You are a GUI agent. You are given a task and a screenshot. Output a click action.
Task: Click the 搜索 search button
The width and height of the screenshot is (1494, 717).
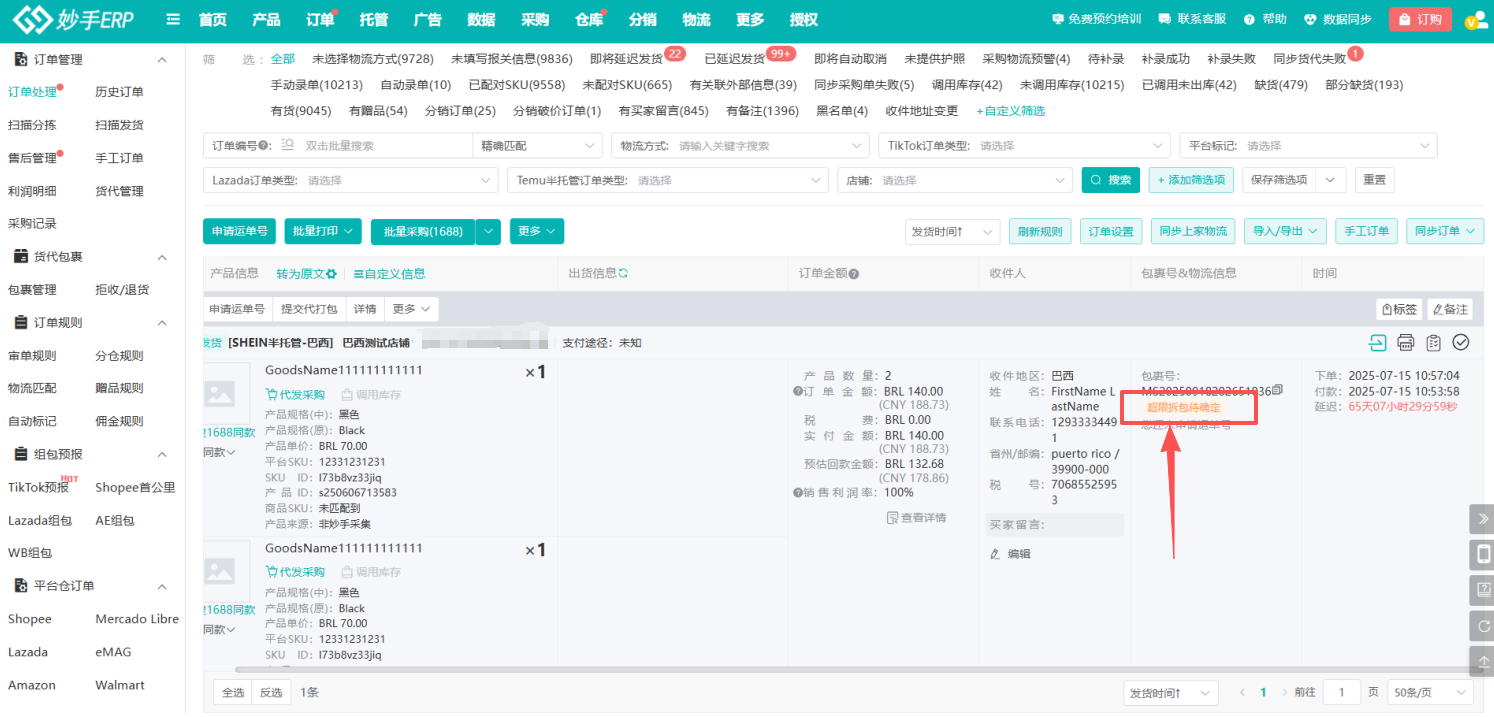1111,180
